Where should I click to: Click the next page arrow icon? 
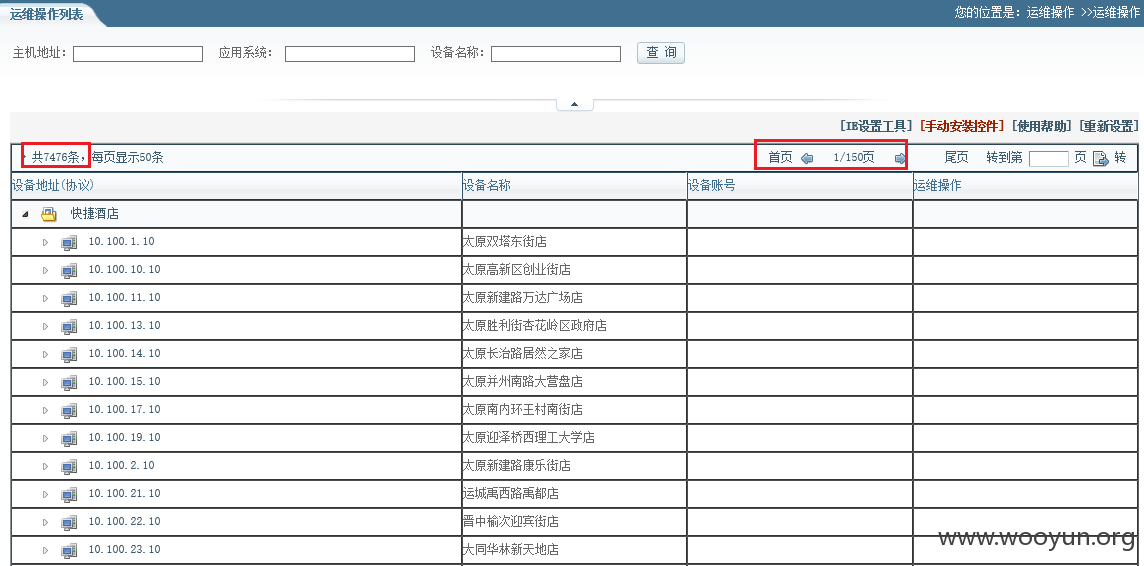pyautogui.click(x=900, y=158)
